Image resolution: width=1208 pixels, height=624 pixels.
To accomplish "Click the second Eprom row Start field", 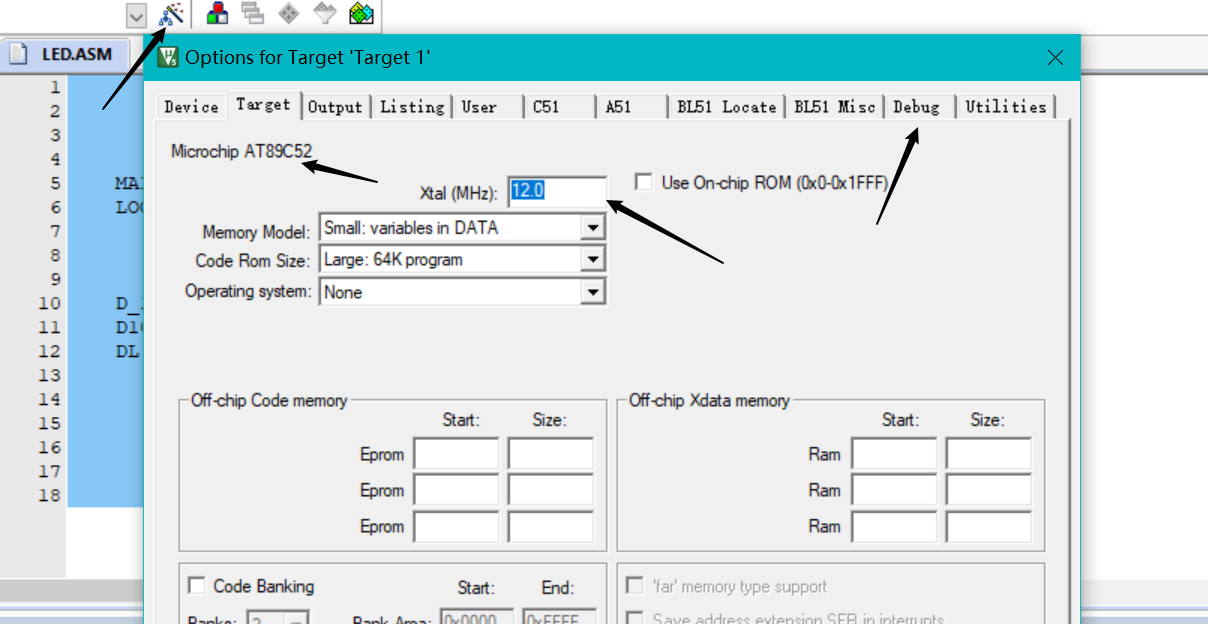I will click(x=456, y=490).
